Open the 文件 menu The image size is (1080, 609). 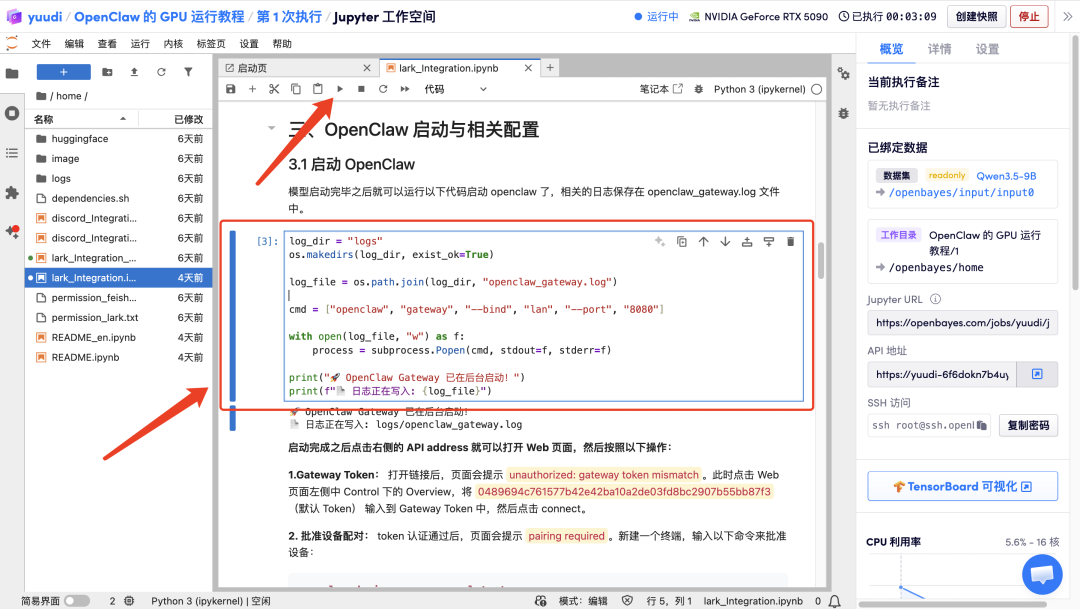(41, 43)
